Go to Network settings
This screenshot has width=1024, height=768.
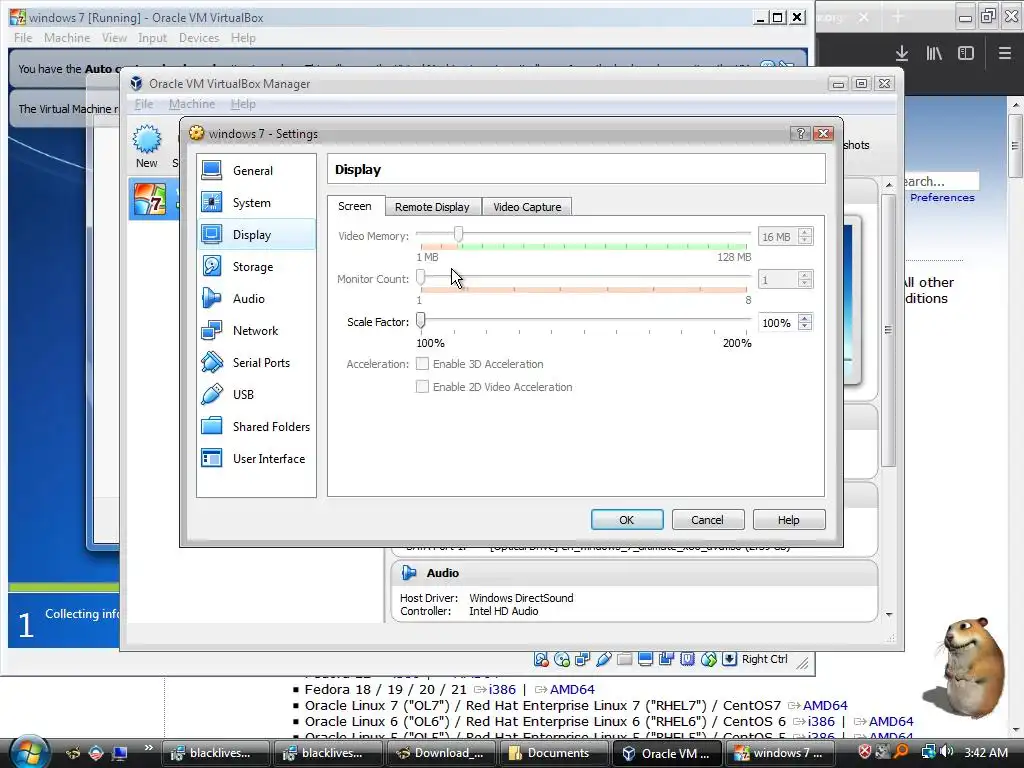pyautogui.click(x=256, y=330)
